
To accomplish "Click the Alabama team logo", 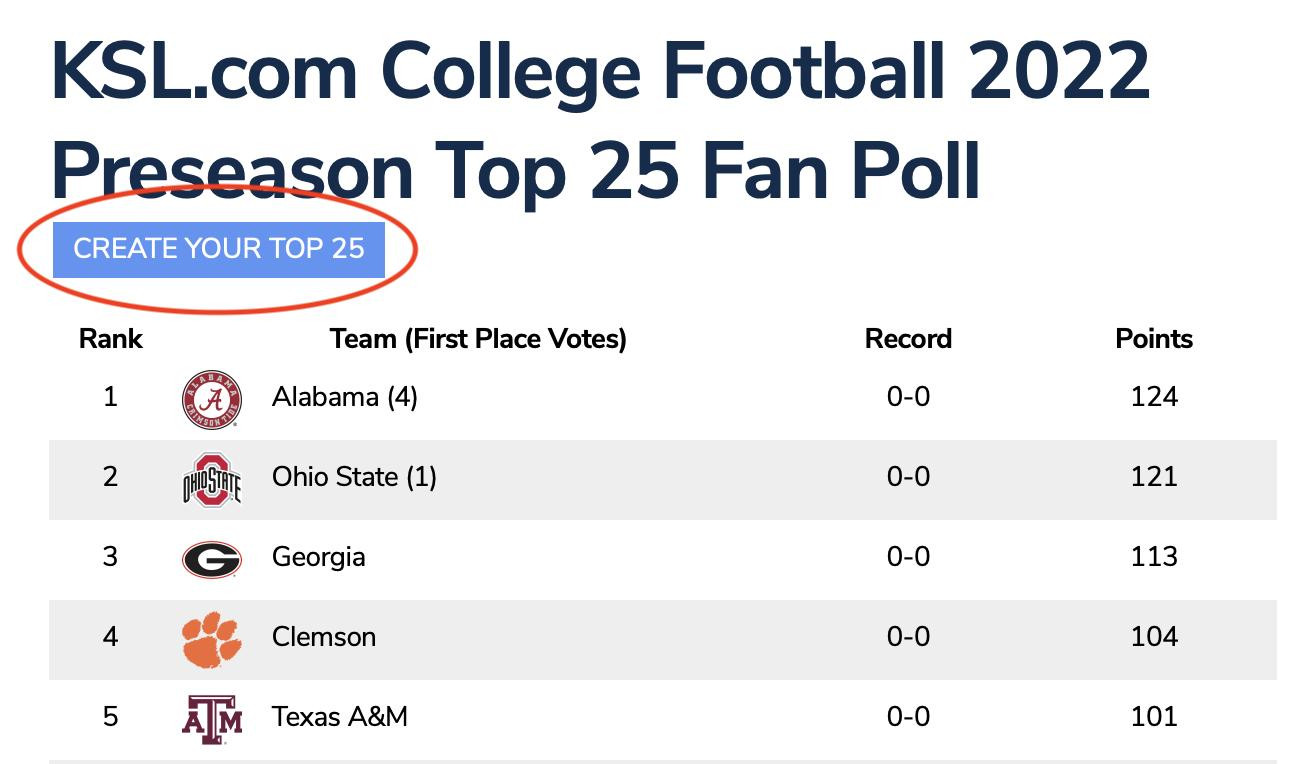I will pos(212,400).
